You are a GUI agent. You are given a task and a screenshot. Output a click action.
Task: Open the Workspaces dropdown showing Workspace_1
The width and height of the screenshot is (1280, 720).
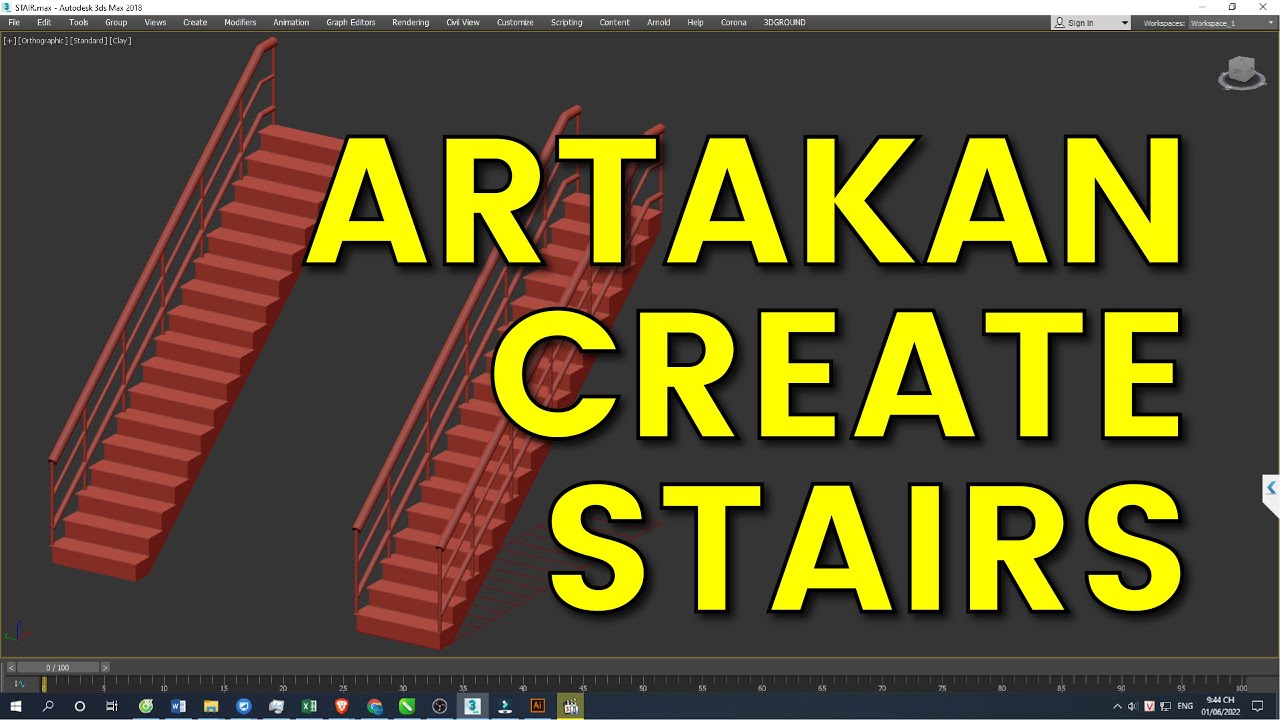(1231, 22)
